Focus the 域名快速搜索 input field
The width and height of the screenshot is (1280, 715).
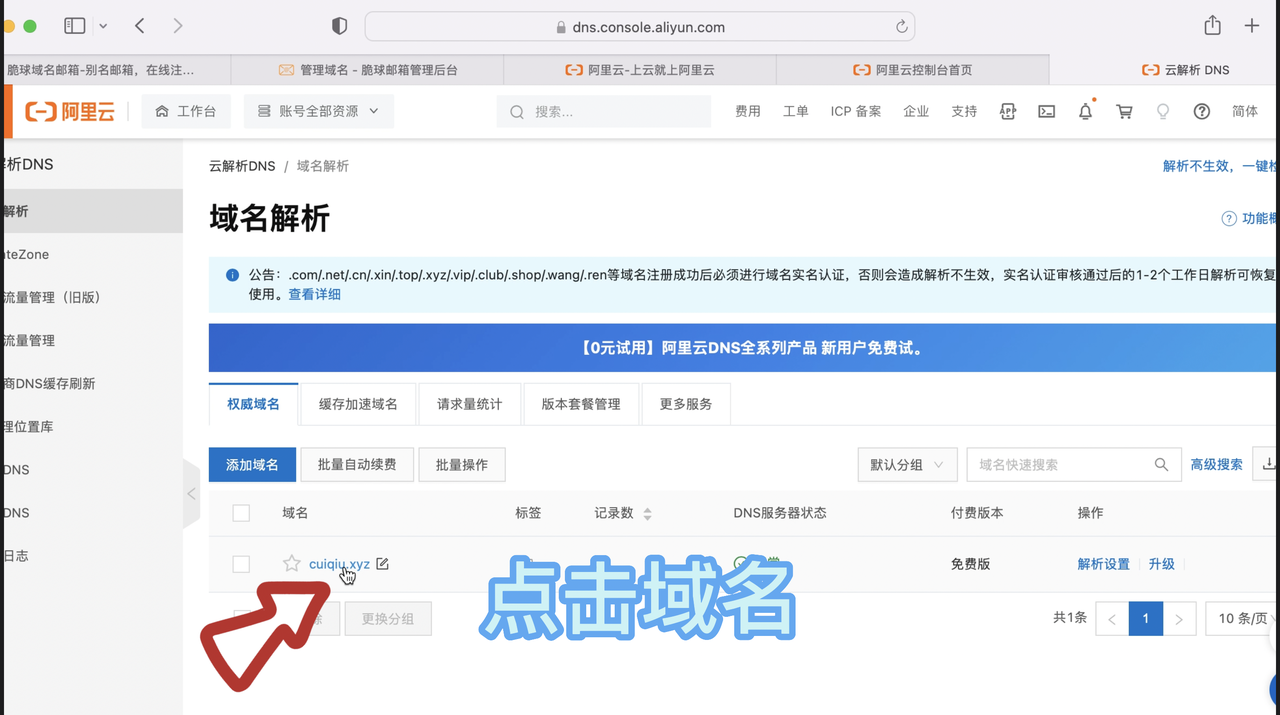point(1061,465)
